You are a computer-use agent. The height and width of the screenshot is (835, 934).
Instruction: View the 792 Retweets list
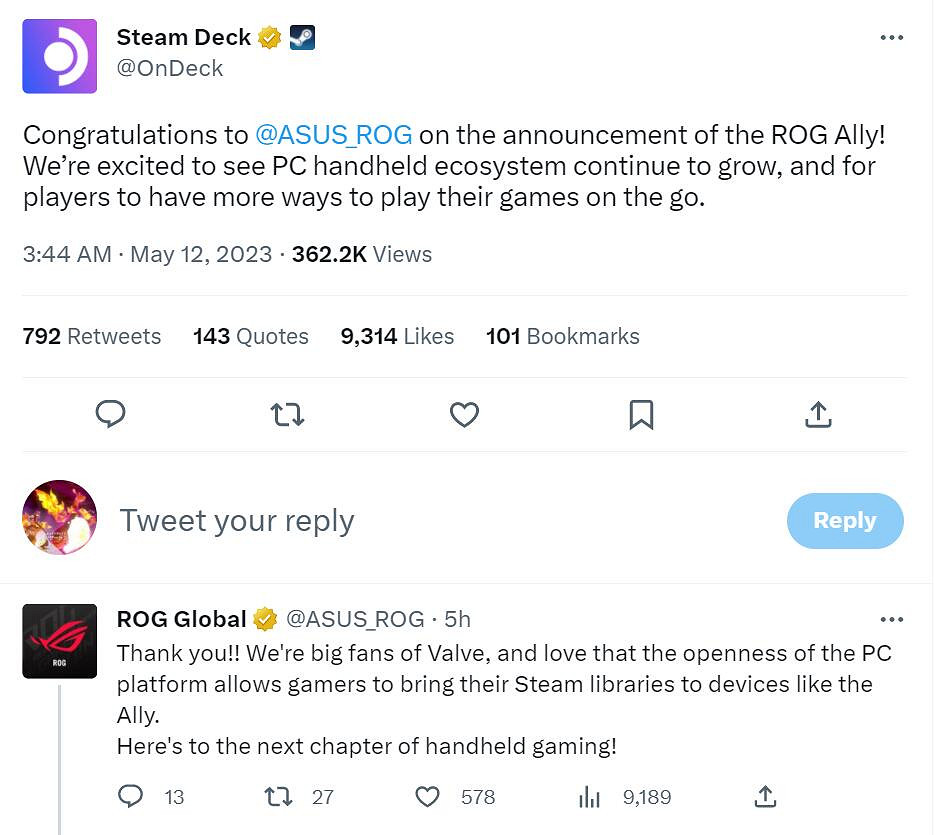[x=92, y=336]
